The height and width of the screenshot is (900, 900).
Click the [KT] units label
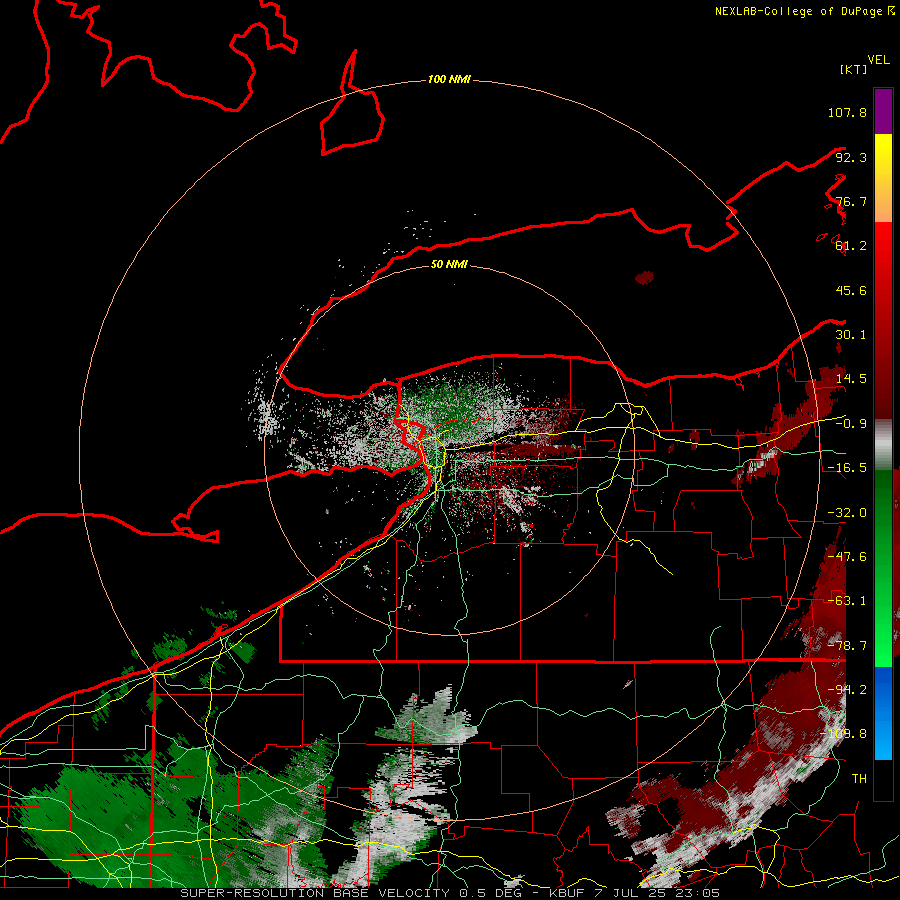[x=853, y=69]
